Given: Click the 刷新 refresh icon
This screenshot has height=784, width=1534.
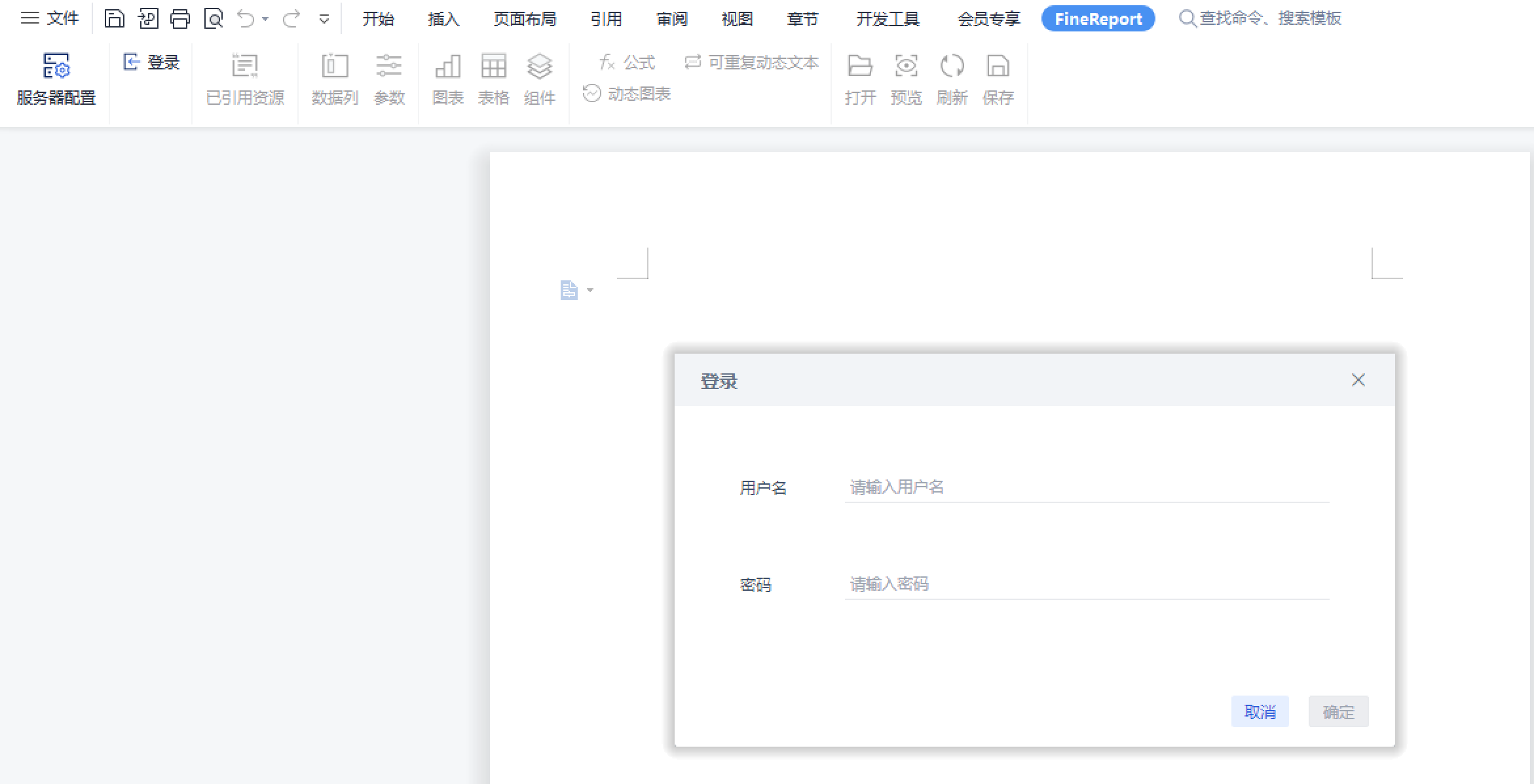Looking at the screenshot, I should click(x=952, y=66).
